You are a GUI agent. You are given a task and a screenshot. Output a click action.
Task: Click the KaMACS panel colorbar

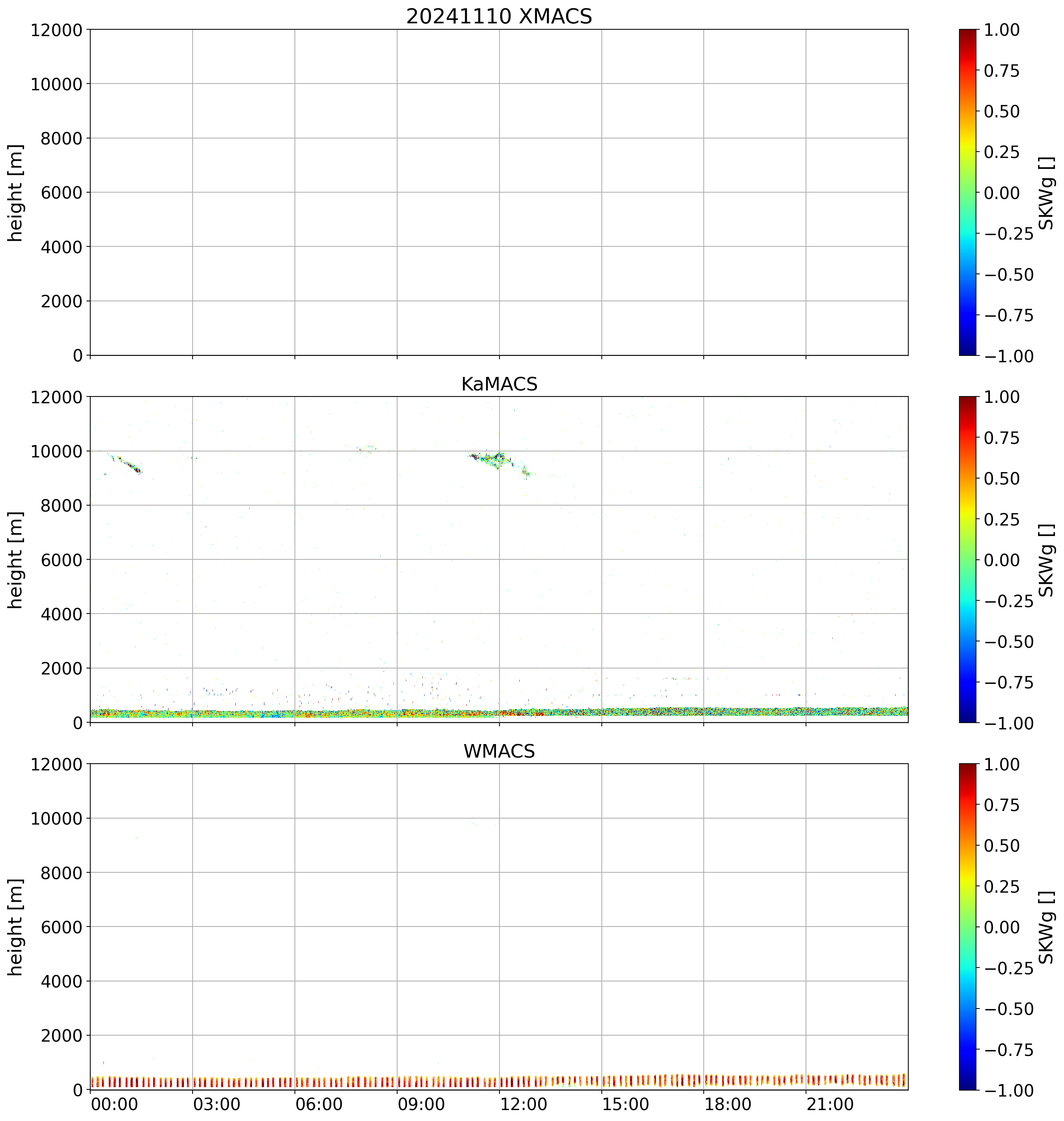[x=968, y=559]
